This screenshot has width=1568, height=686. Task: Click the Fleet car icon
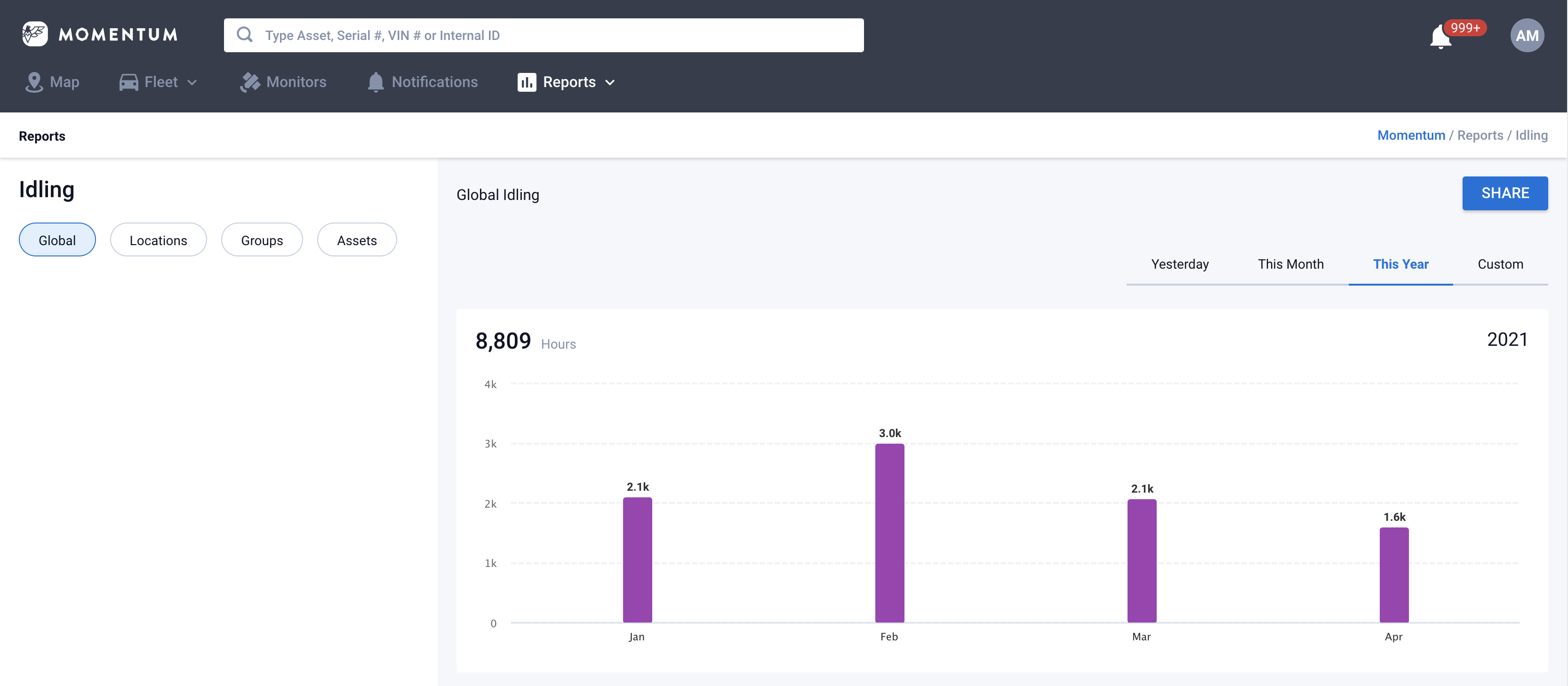pyautogui.click(x=128, y=82)
